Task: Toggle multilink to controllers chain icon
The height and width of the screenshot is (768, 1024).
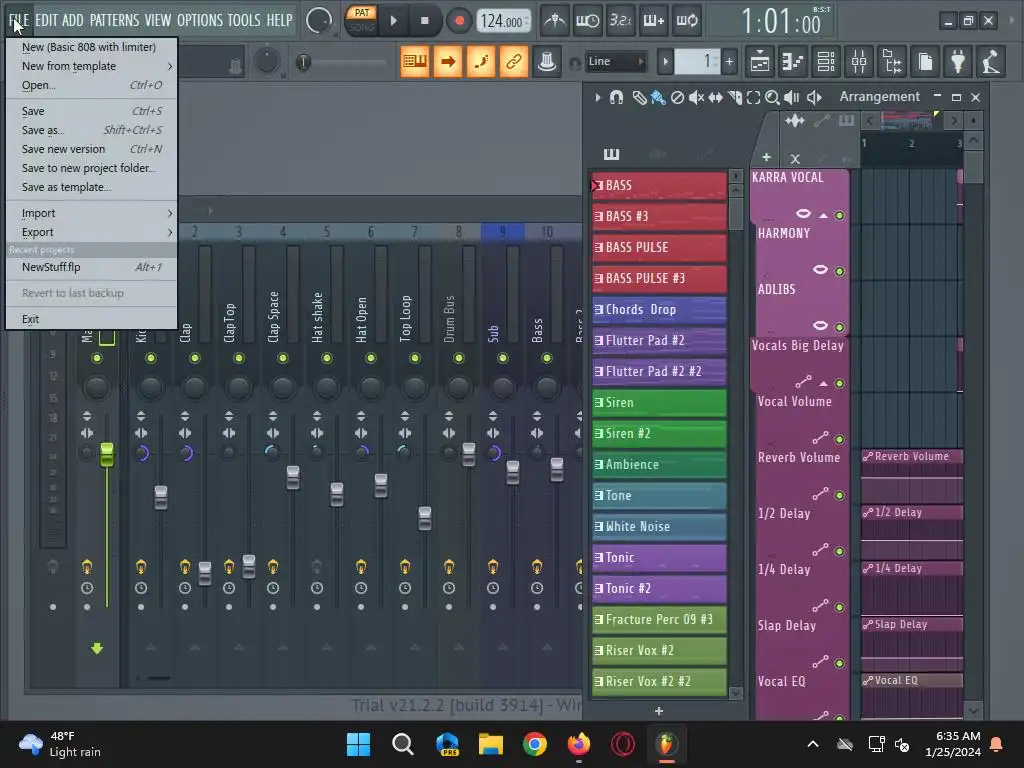Action: [514, 61]
